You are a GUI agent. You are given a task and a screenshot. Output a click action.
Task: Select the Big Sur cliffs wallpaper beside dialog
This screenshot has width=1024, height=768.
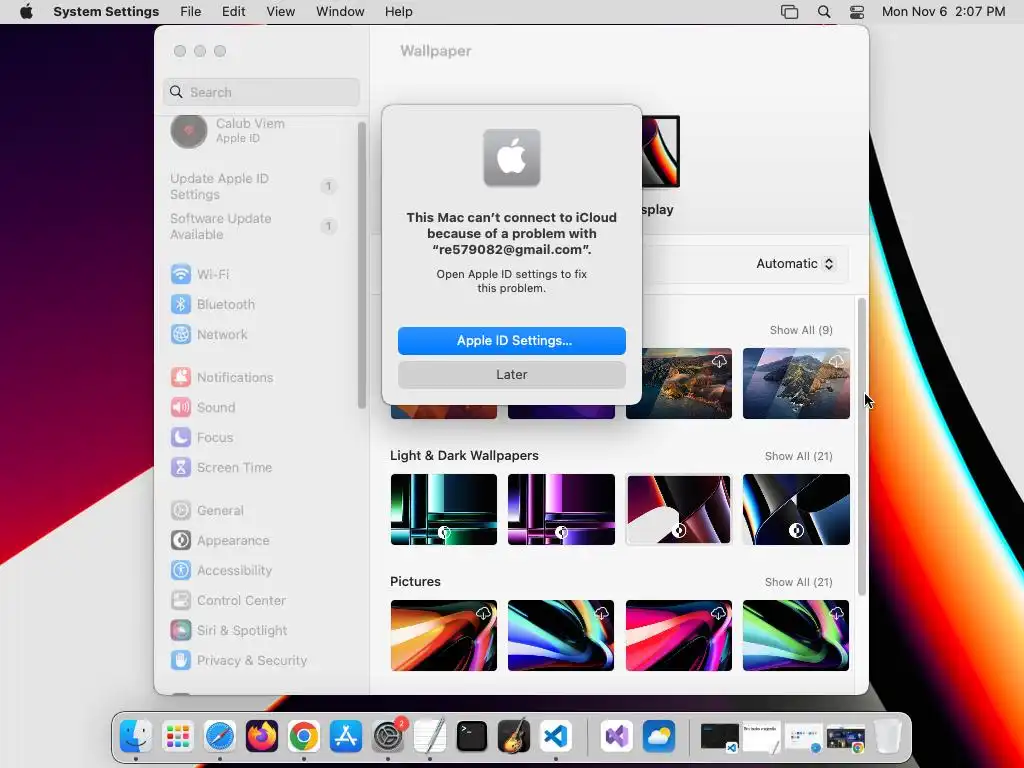tap(687, 383)
